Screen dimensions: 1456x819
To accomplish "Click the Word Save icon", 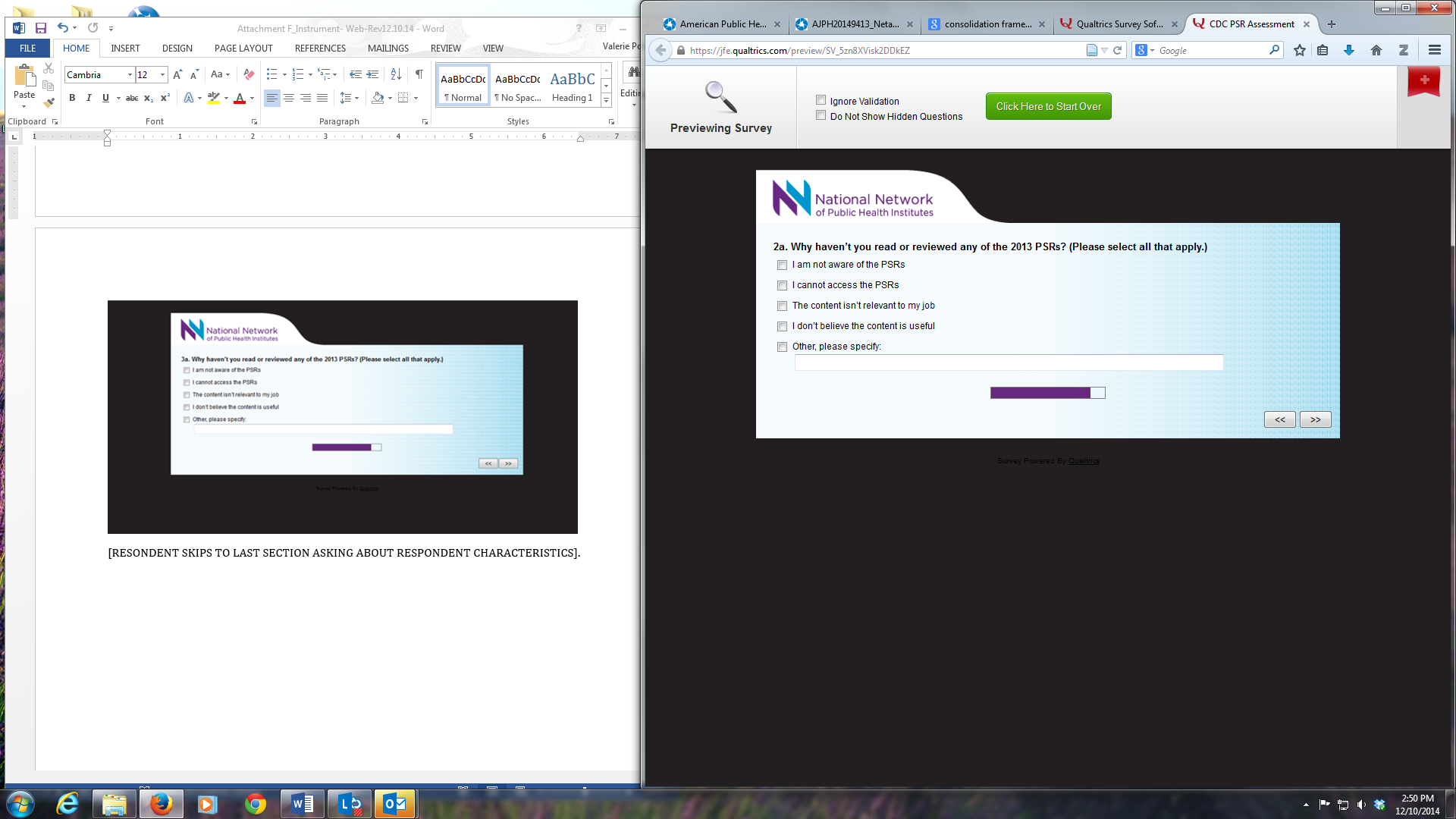I will (41, 28).
